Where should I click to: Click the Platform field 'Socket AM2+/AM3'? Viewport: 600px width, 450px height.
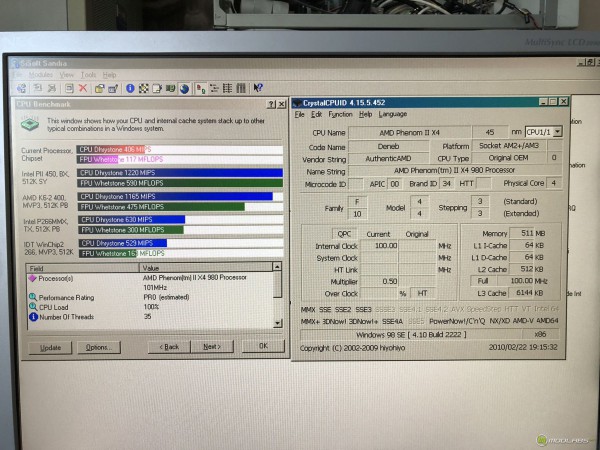[509, 145]
